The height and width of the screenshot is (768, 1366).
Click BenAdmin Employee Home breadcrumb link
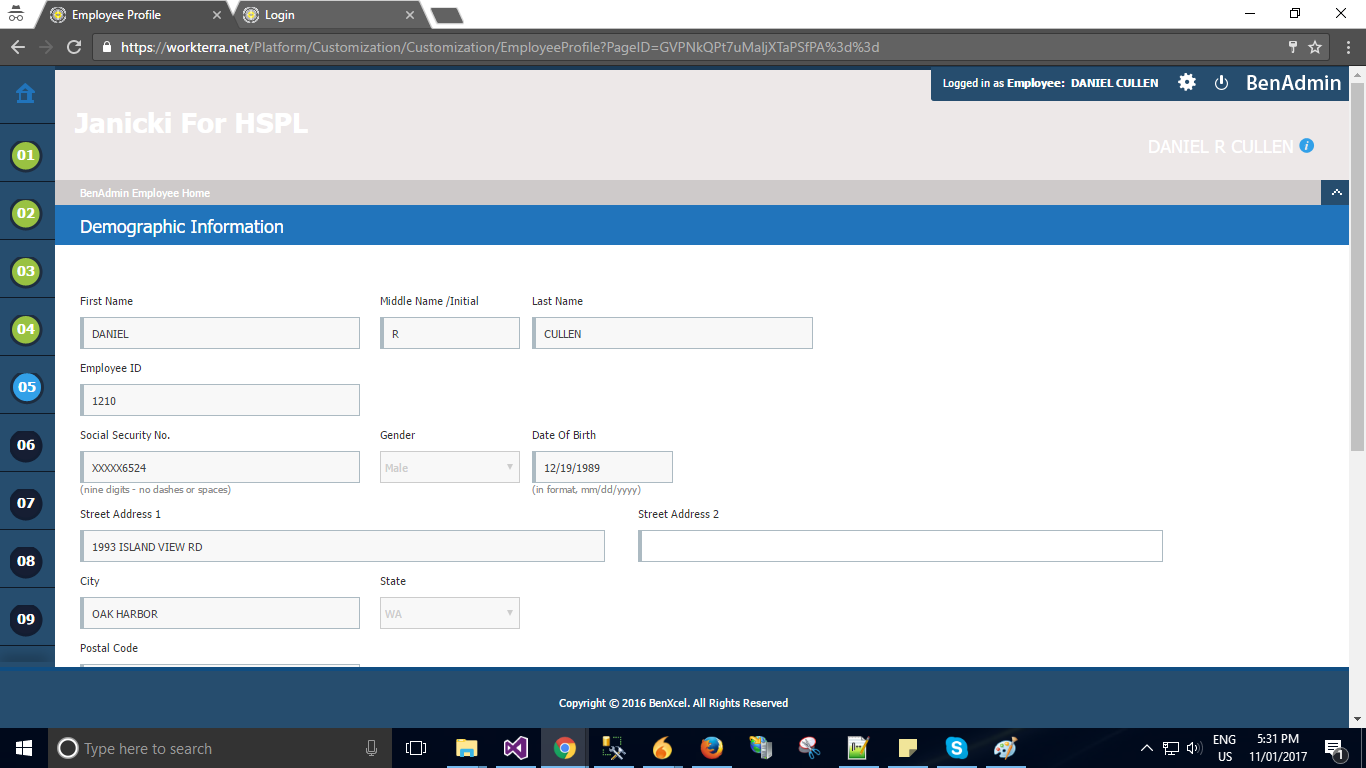pyautogui.click(x=145, y=193)
